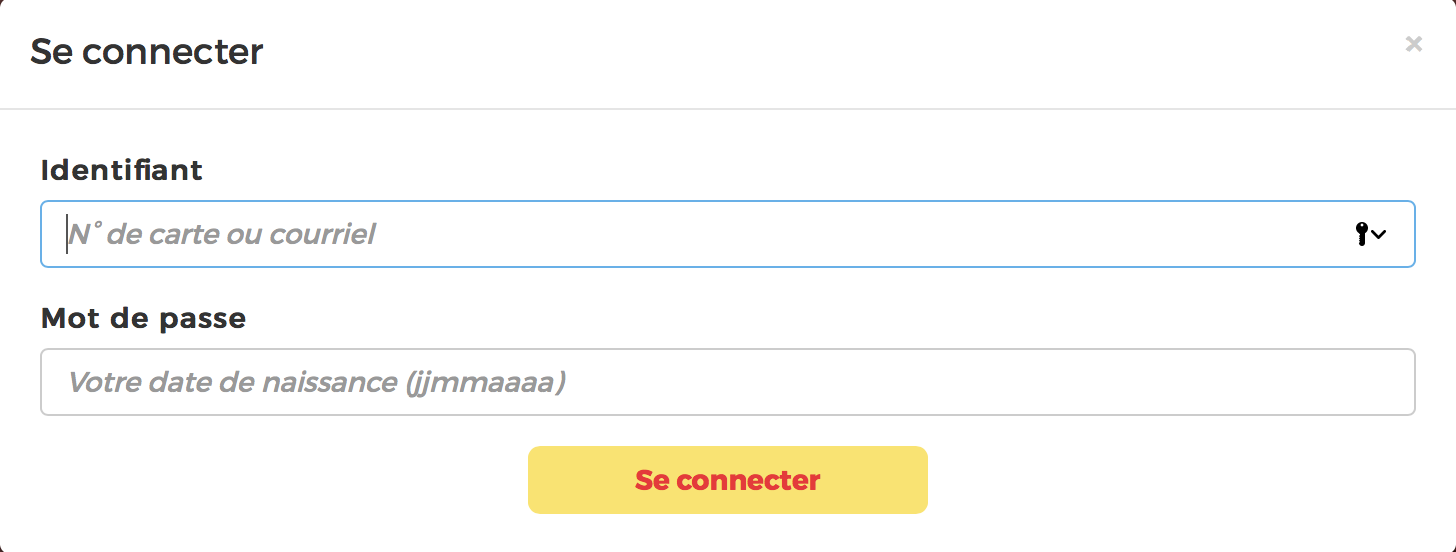Show saved logins using the key icon

pos(1362,234)
